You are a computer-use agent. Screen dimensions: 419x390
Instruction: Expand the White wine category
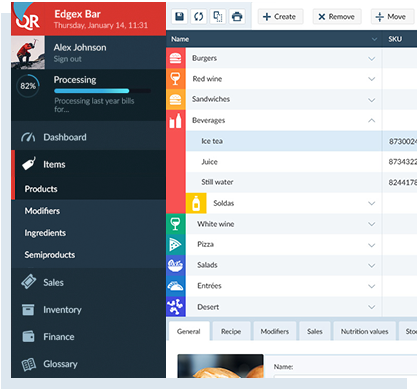coord(372,224)
